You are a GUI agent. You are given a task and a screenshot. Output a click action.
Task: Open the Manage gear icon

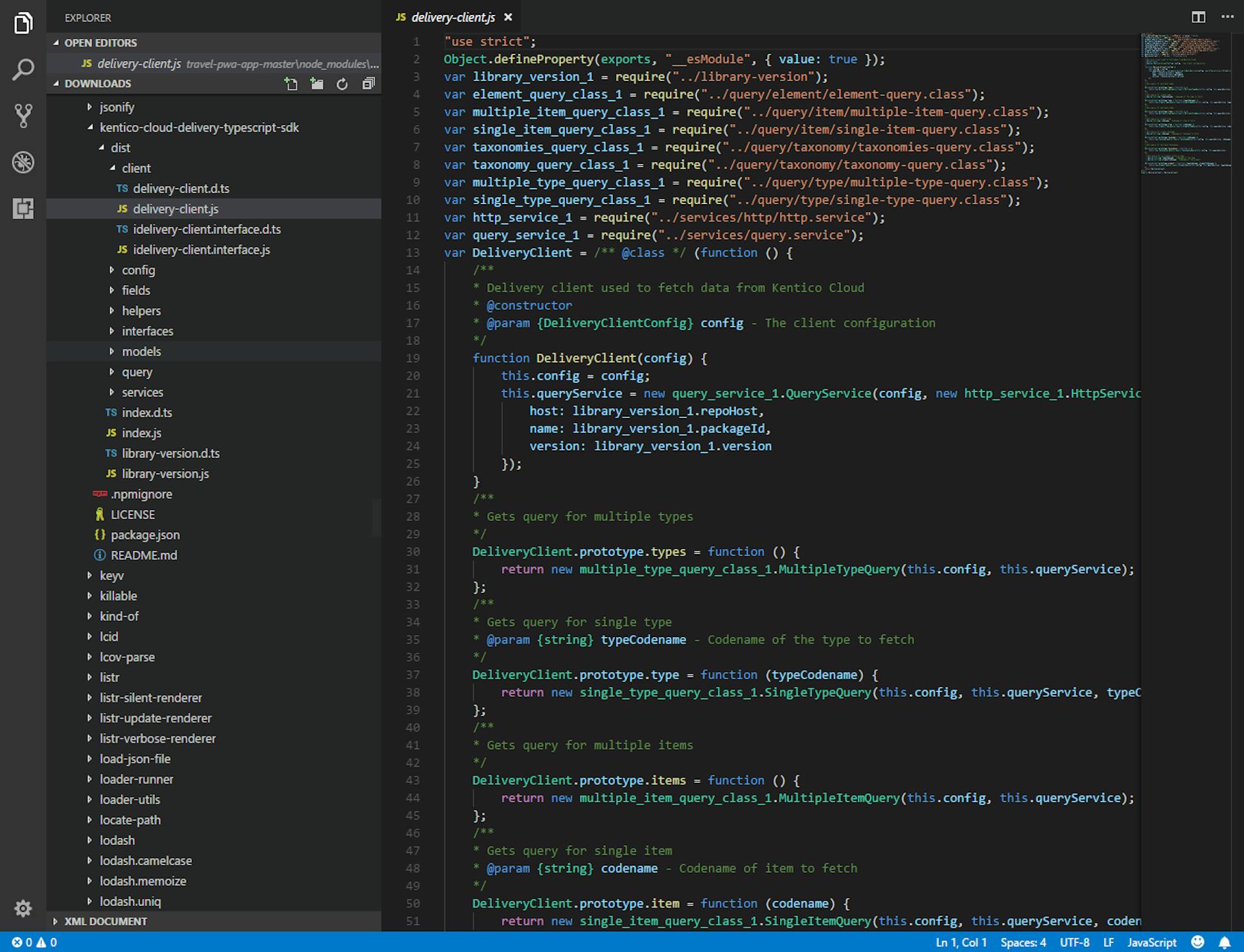(x=23, y=908)
